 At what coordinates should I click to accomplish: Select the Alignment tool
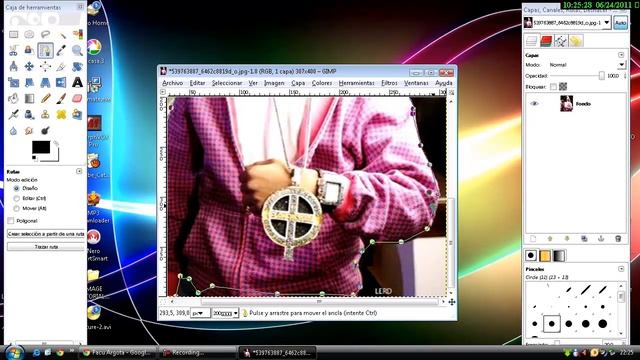[45, 67]
